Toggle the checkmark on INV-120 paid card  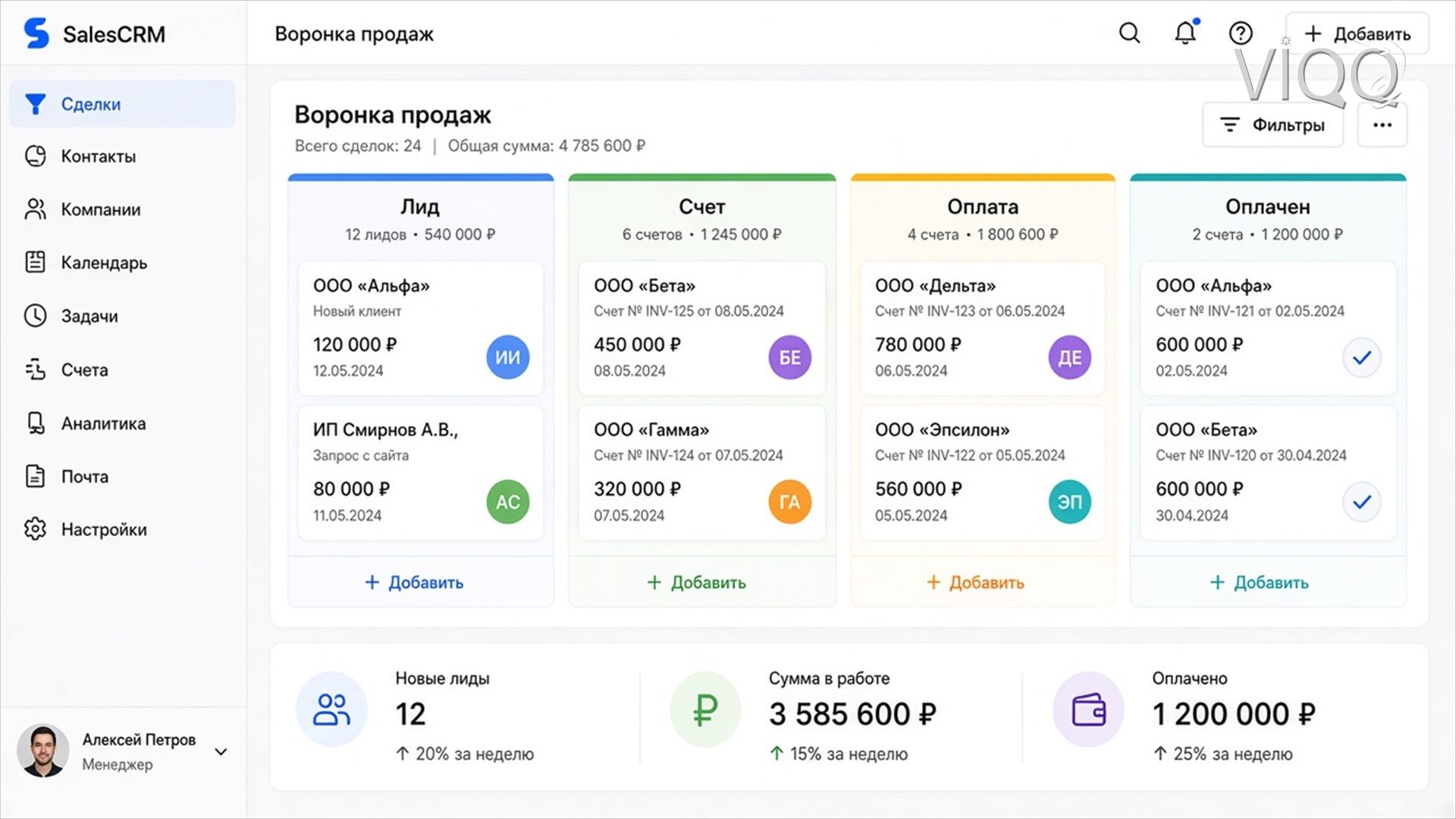coord(1362,502)
